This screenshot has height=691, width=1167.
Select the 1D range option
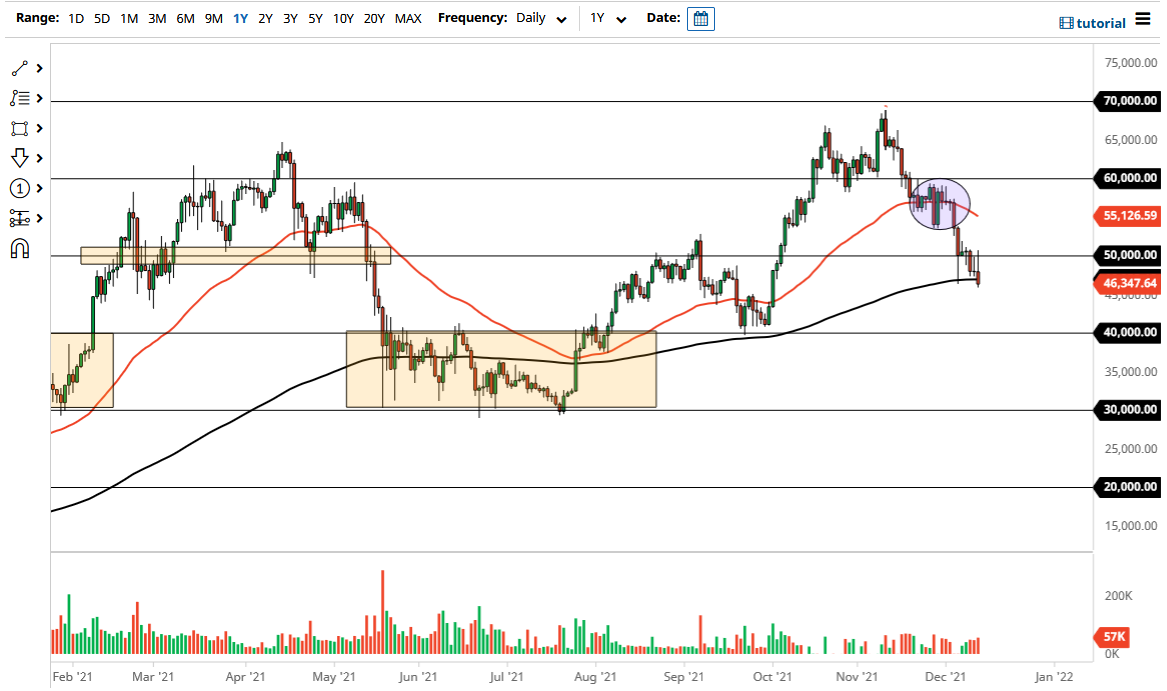[x=75, y=18]
